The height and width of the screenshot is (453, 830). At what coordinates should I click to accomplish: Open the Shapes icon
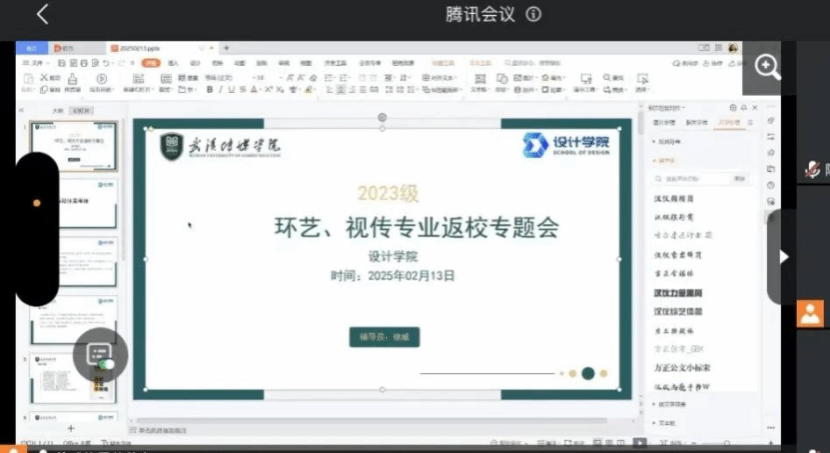coord(502,79)
